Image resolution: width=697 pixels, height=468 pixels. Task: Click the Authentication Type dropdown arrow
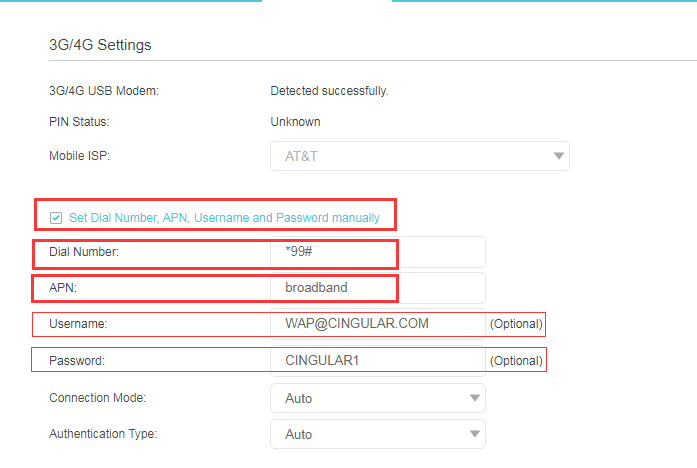pos(474,434)
